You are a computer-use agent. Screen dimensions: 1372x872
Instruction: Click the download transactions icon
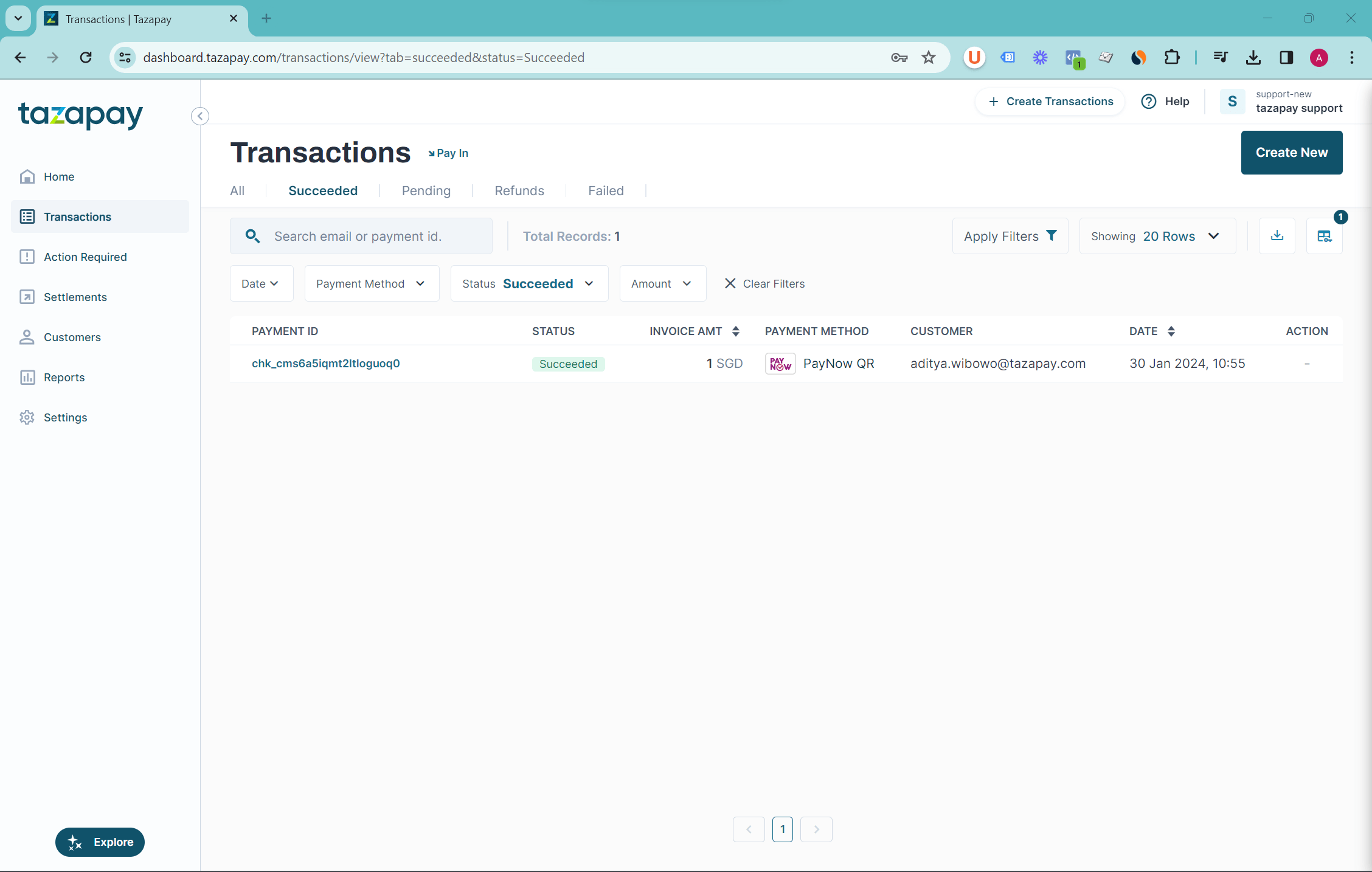pyautogui.click(x=1277, y=236)
